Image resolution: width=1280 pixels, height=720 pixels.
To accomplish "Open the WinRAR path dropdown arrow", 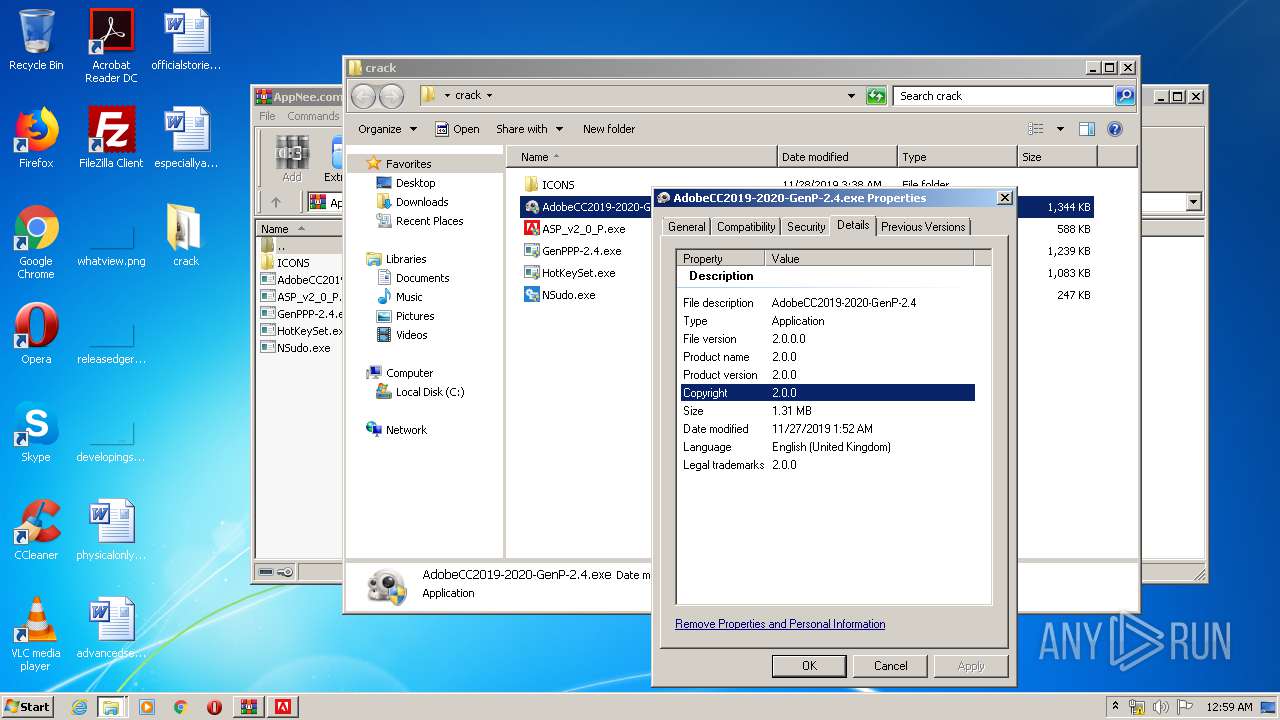I will point(1193,202).
